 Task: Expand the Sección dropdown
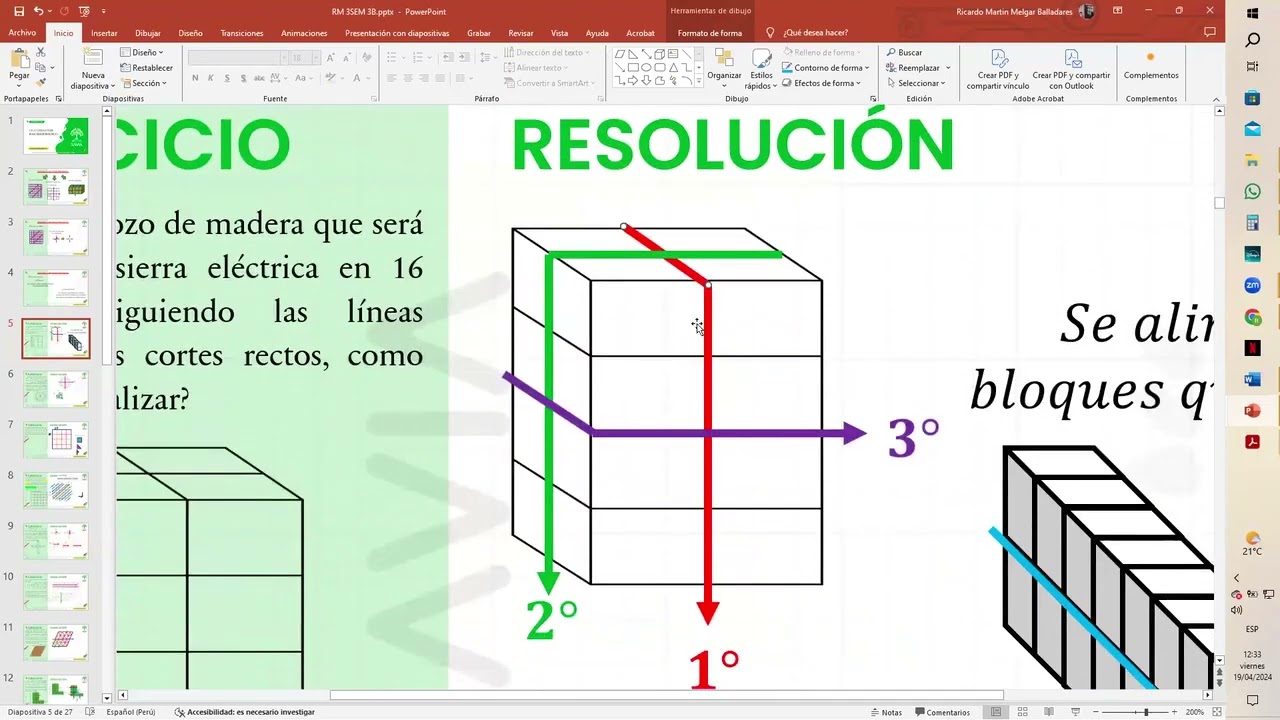click(143, 83)
